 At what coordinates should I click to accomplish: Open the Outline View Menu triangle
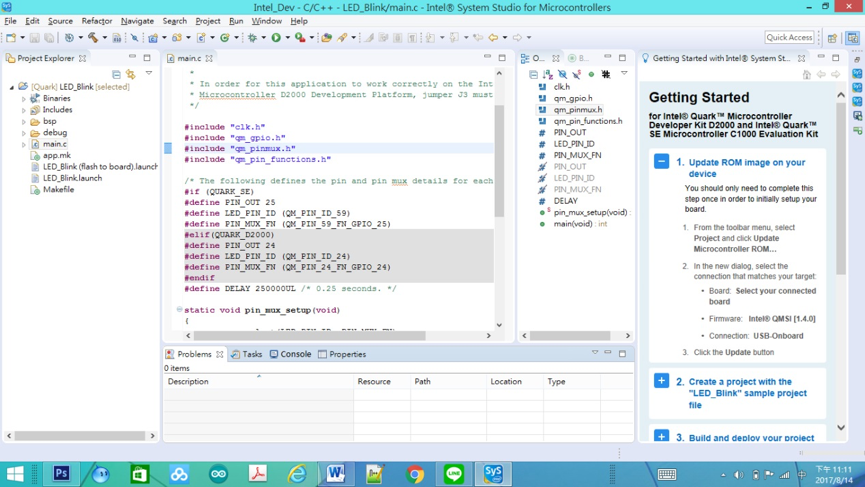624,73
